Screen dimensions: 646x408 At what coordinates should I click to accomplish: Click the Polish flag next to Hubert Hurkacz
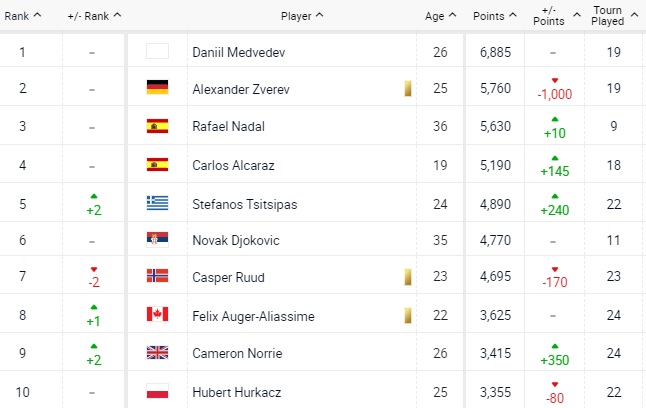(157, 391)
